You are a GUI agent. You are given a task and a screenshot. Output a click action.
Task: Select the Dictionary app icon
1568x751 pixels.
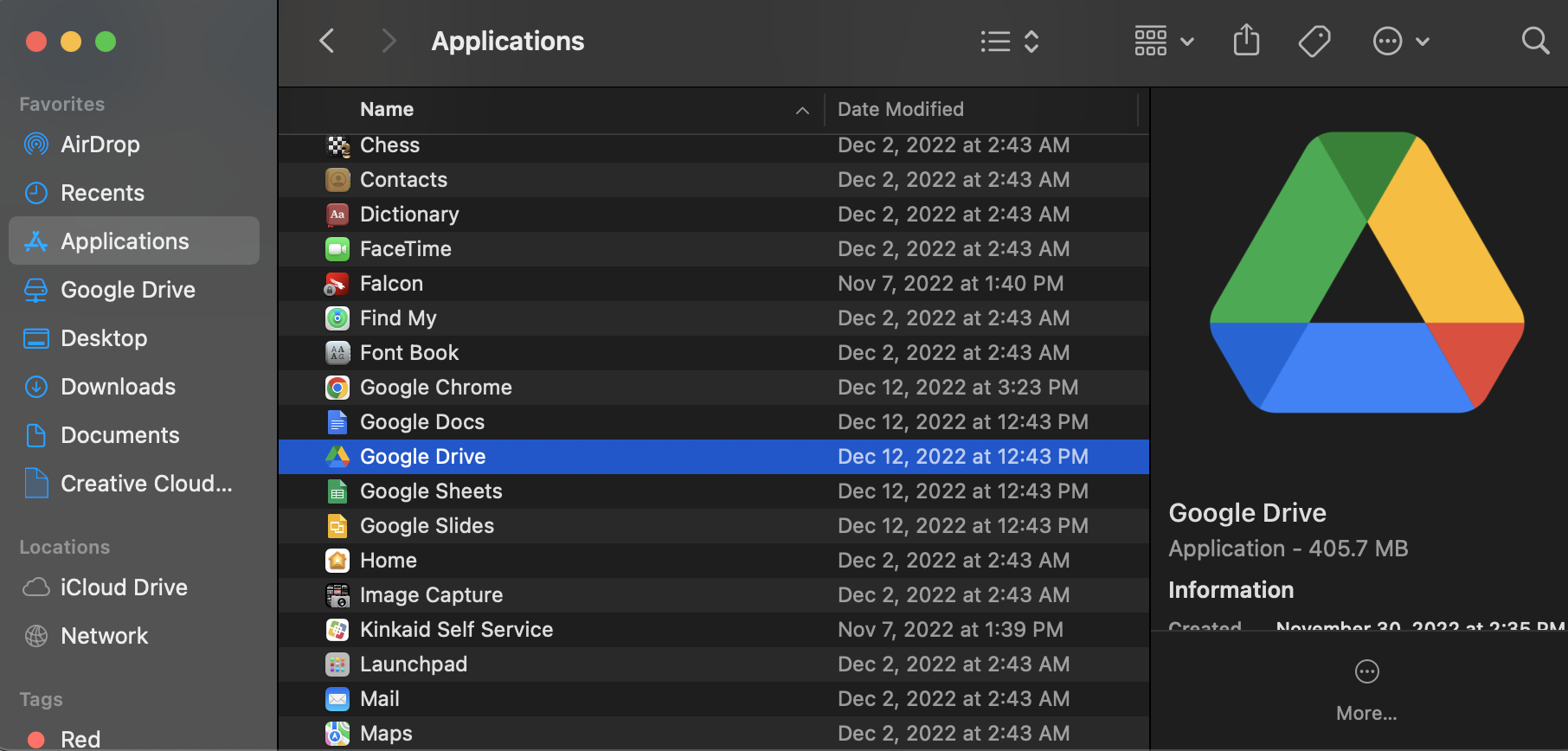click(x=337, y=215)
